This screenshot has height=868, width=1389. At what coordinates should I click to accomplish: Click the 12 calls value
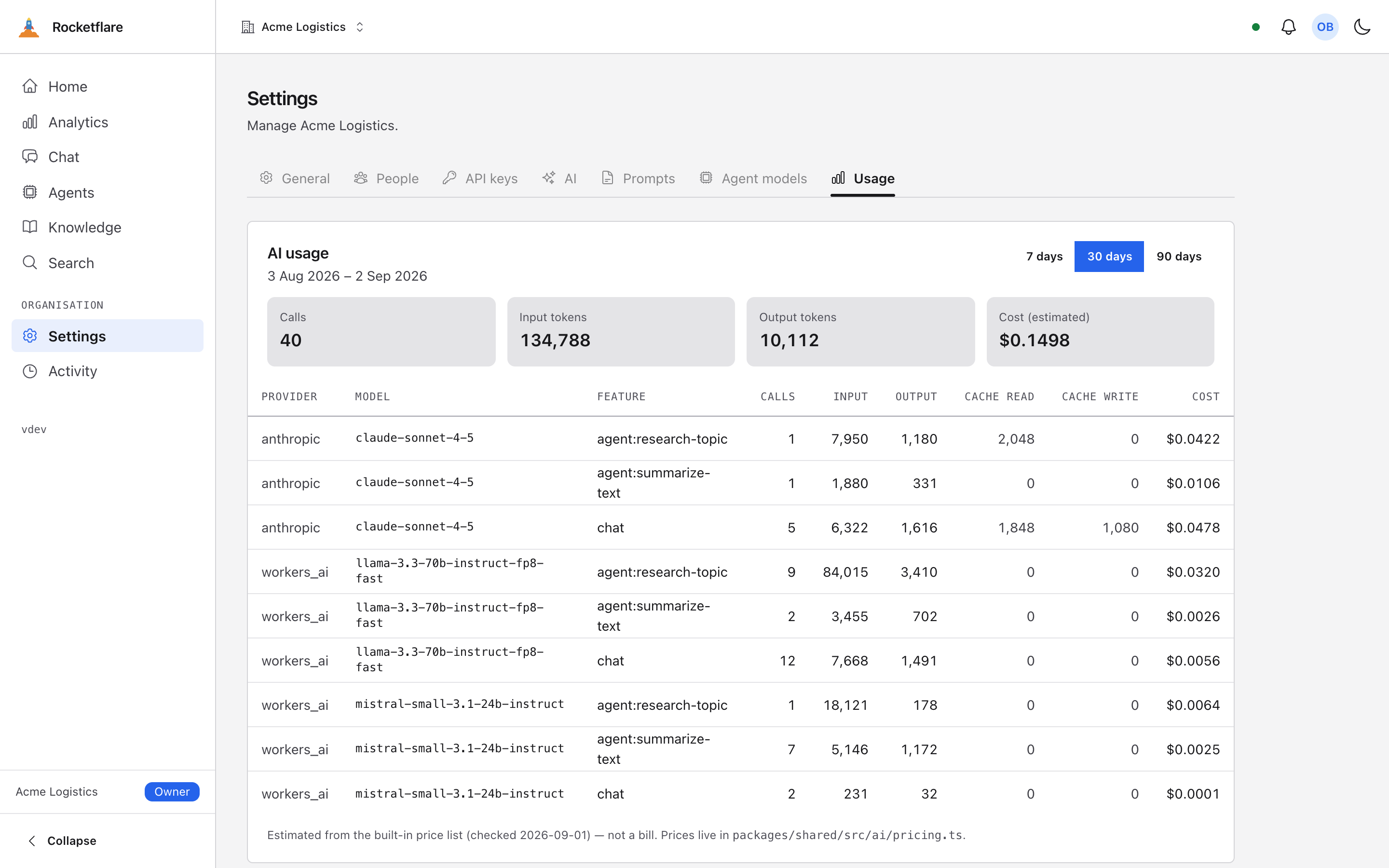coord(788,661)
